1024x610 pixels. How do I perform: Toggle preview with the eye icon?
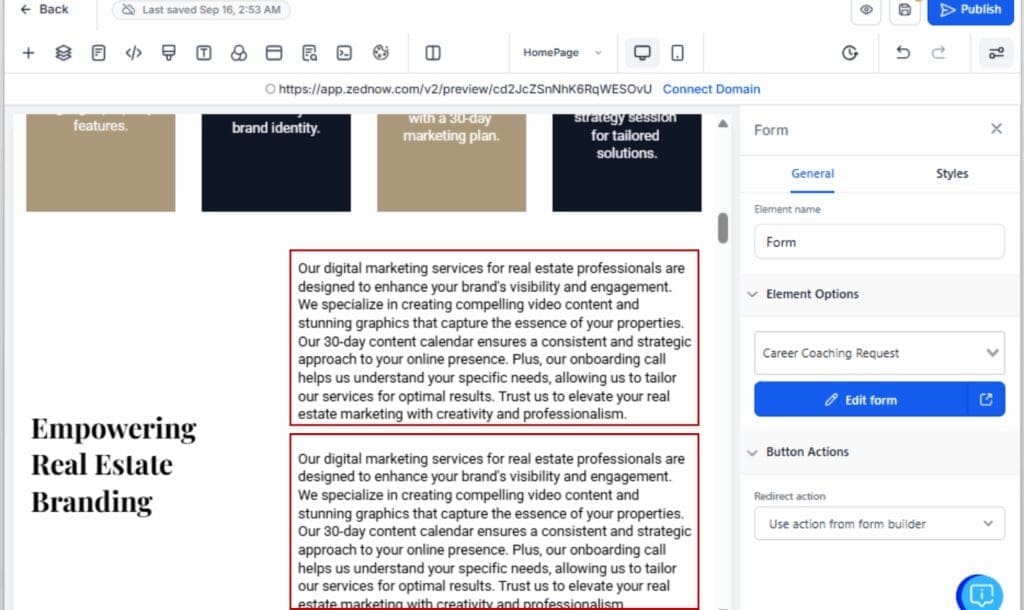pos(866,10)
